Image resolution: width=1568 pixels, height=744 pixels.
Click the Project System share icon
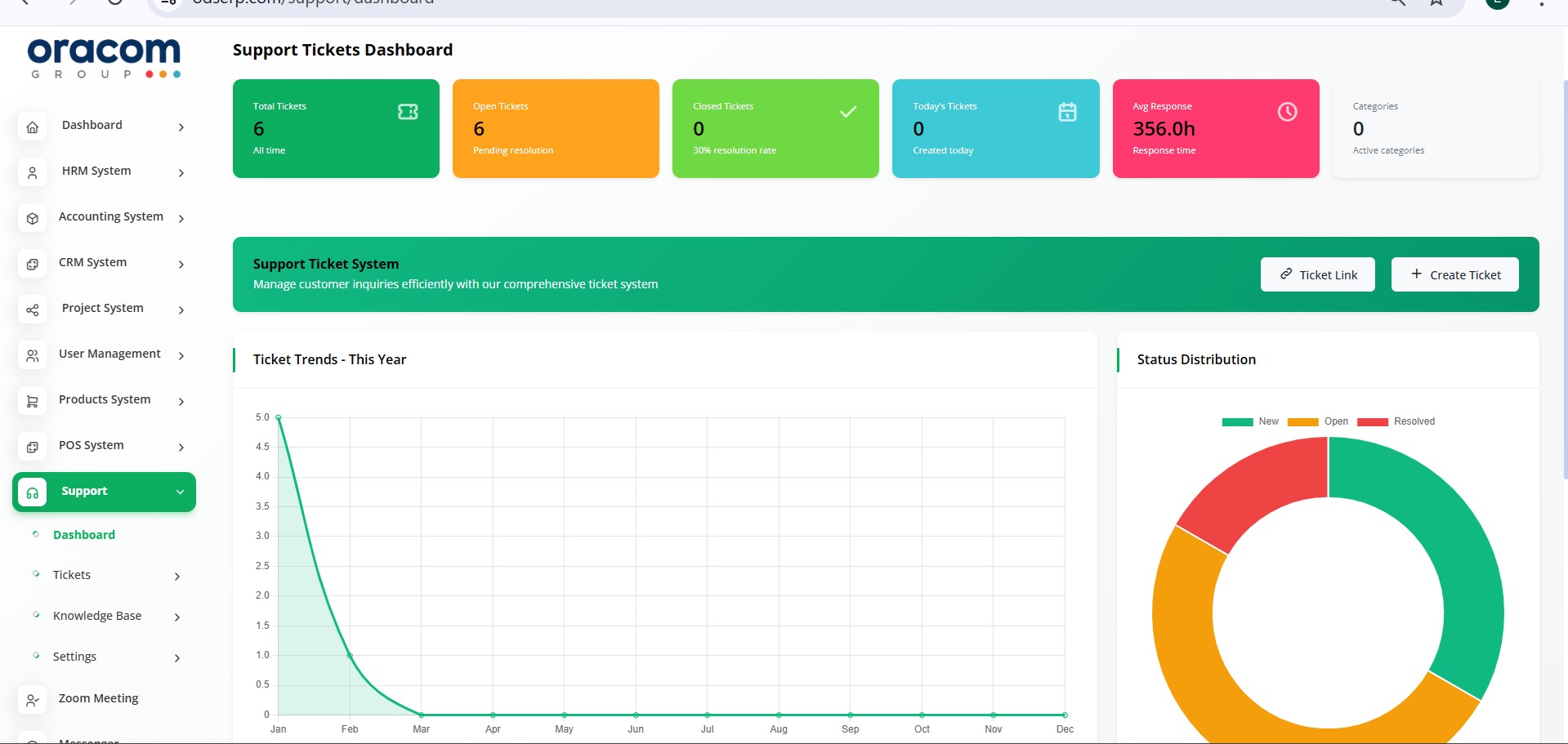pos(33,310)
